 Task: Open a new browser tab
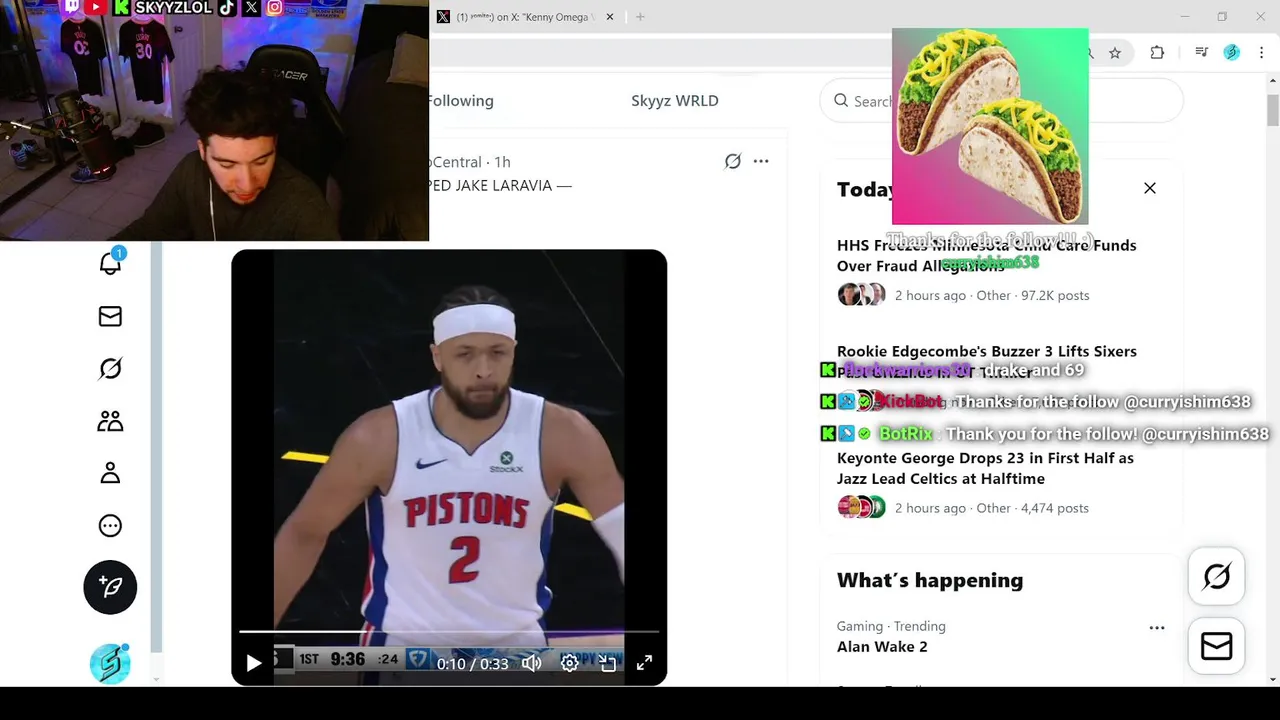click(x=640, y=17)
